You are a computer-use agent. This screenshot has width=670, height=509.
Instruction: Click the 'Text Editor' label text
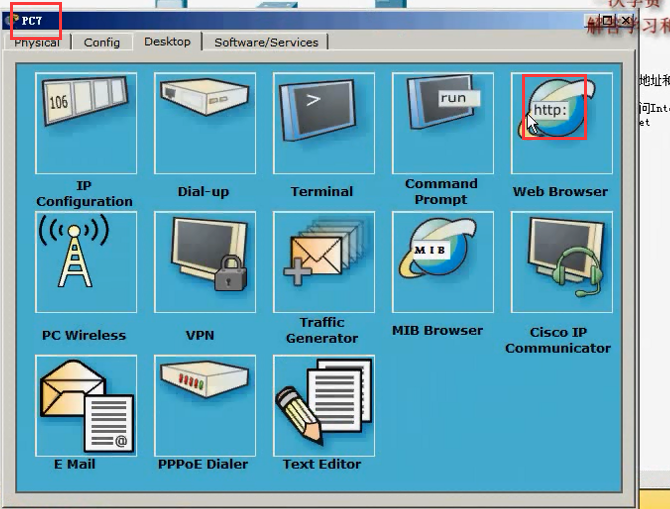pos(322,464)
